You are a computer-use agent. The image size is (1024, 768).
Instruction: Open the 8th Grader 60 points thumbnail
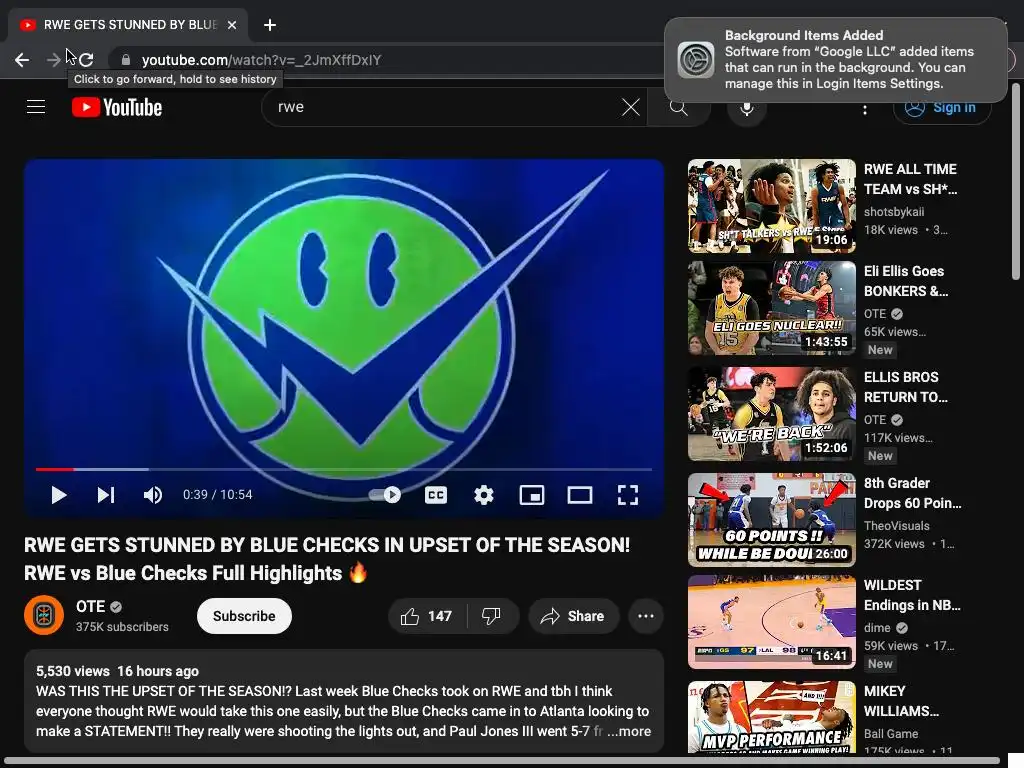[x=771, y=520]
